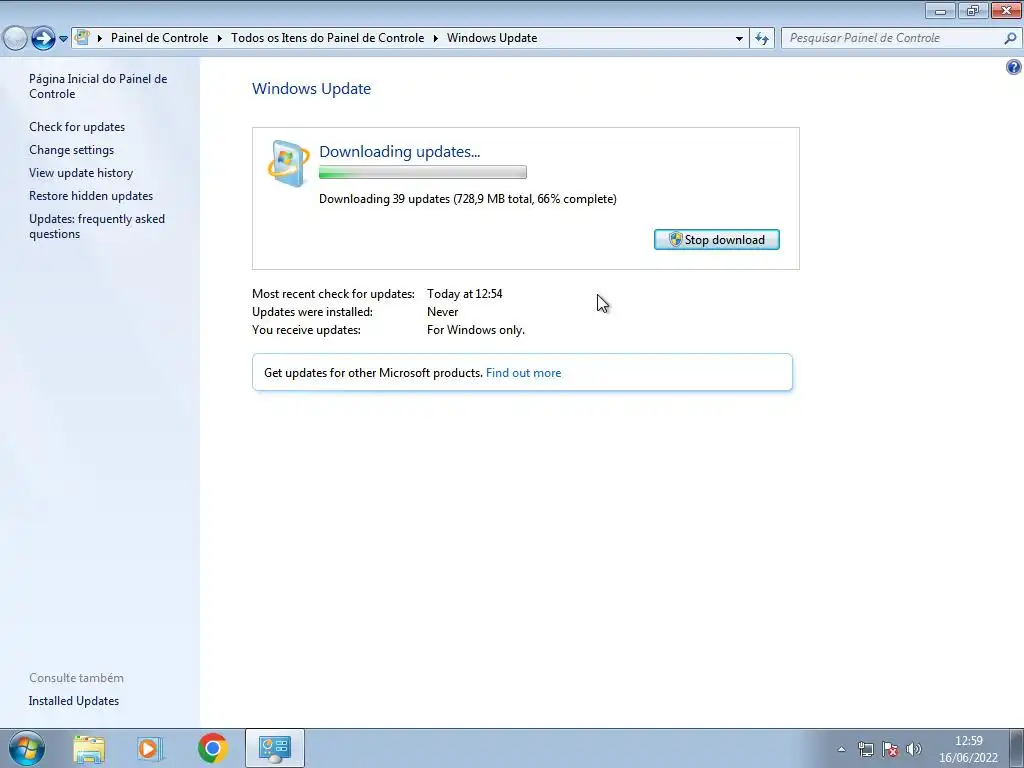Screen dimensions: 1024x768
Task: Show hidden tray icons arrow
Action: [x=842, y=749]
